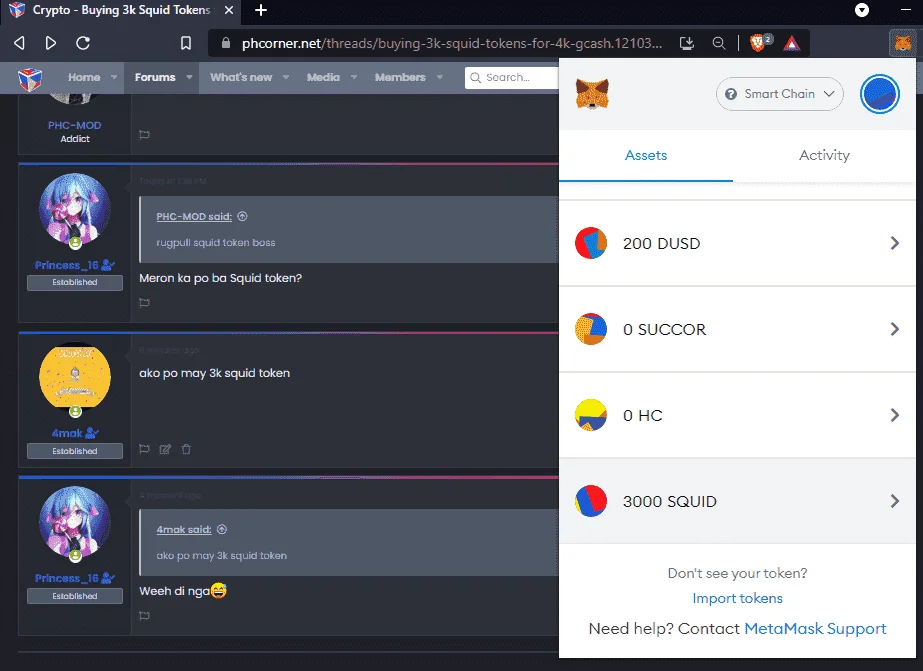Screen dimensions: 923x671
Task: Expand HC row chevron
Action: click(895, 415)
